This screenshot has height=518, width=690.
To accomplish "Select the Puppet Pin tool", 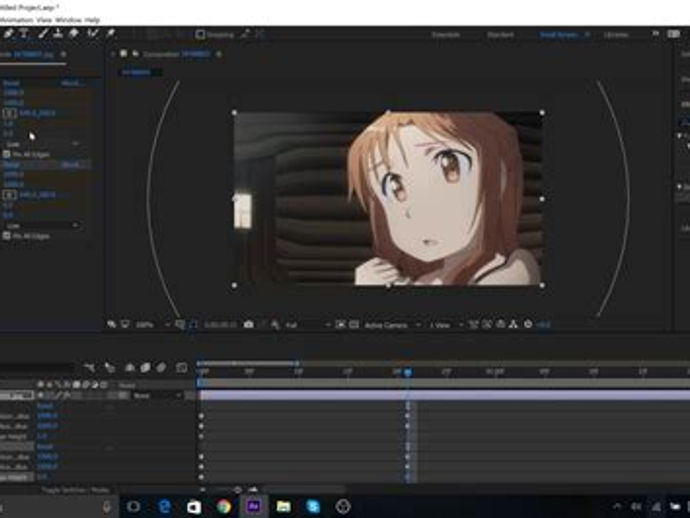I will (x=110, y=33).
